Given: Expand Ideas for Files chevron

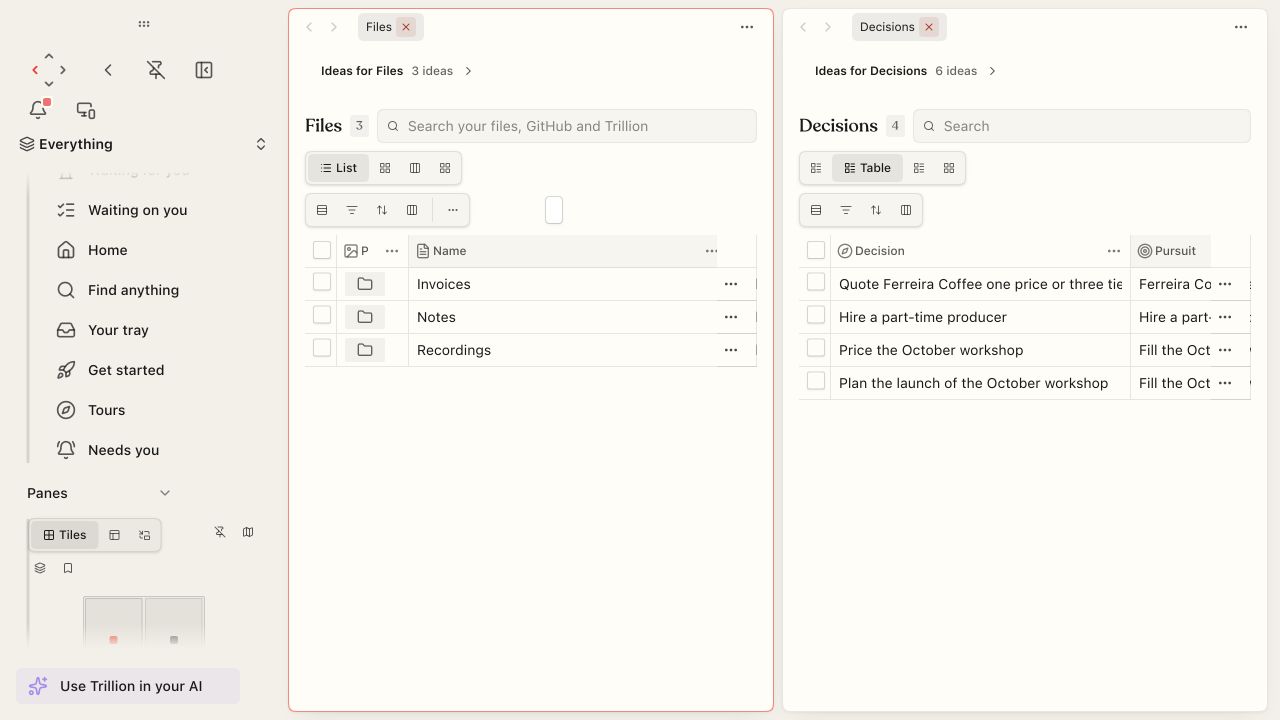Looking at the screenshot, I should (x=468, y=71).
